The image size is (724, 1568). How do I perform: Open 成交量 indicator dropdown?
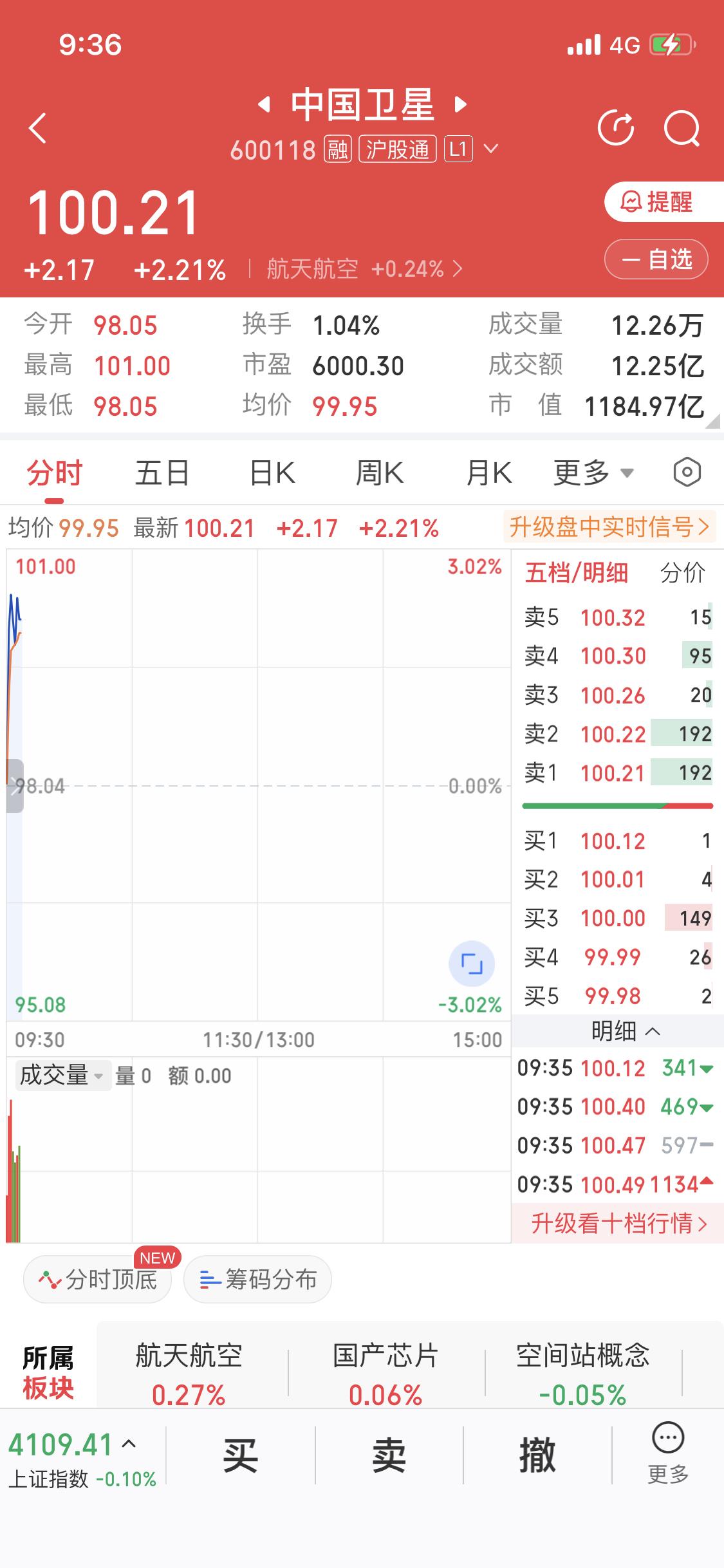[62, 1075]
